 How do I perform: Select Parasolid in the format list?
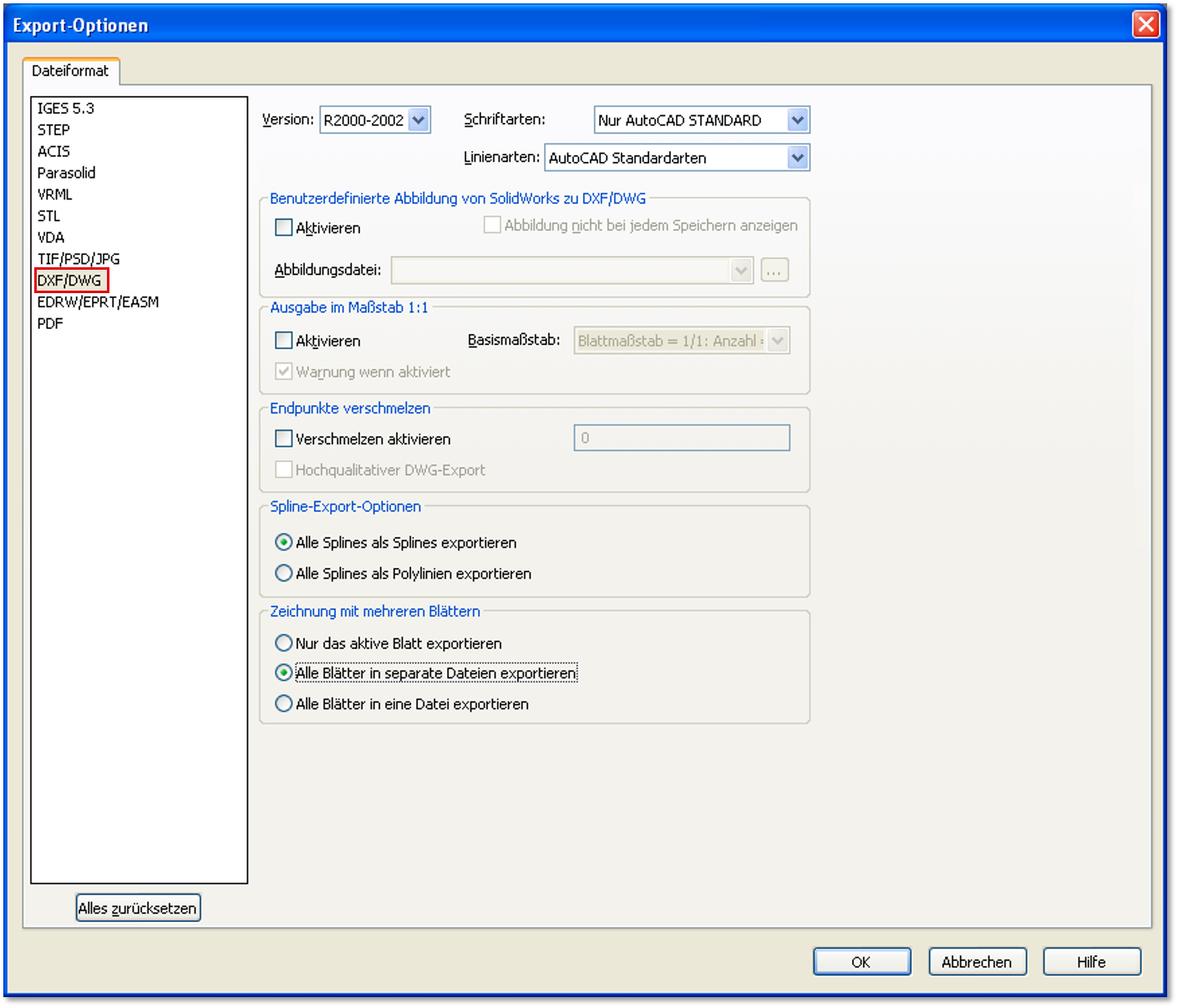tap(66, 173)
